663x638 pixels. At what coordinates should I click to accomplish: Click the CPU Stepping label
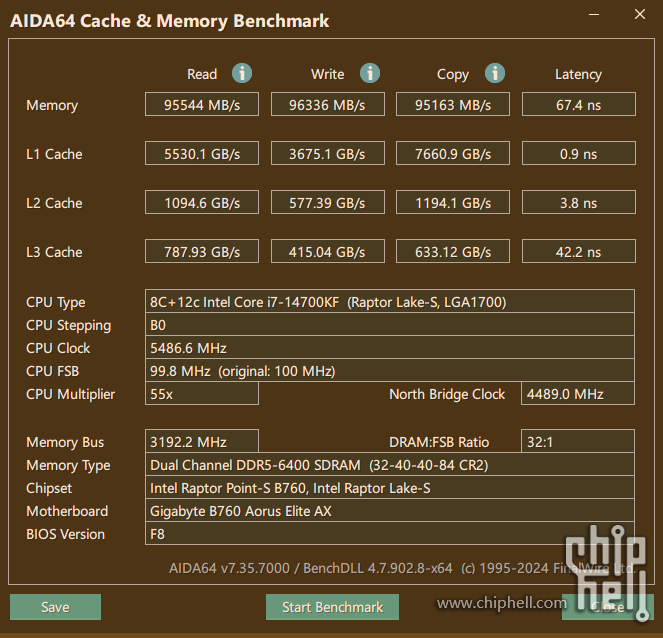click(68, 325)
